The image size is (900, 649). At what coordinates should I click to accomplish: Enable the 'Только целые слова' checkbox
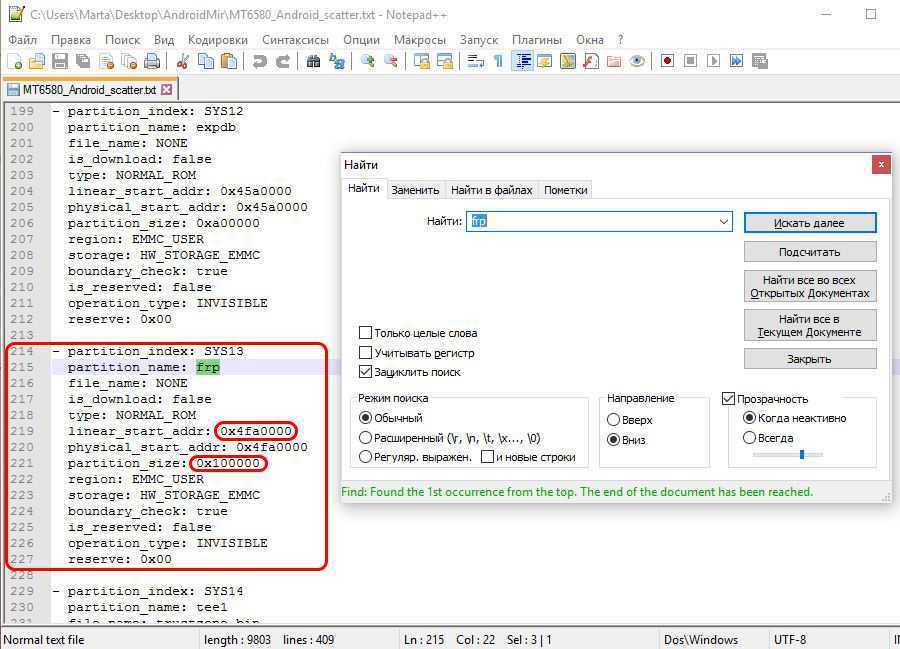[366, 333]
